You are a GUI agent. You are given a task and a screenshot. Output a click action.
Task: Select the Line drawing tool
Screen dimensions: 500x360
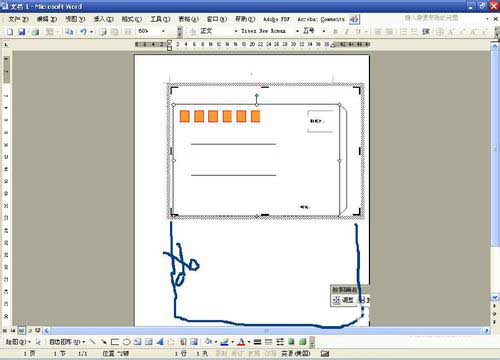93,342
